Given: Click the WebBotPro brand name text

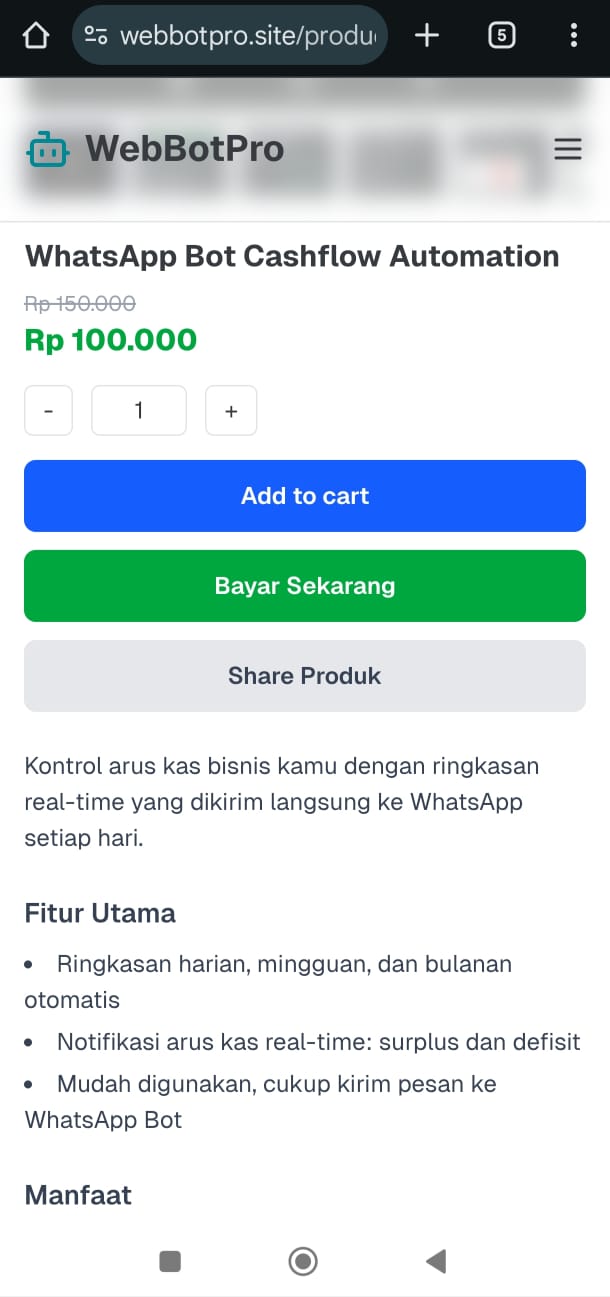Looking at the screenshot, I should (x=185, y=149).
